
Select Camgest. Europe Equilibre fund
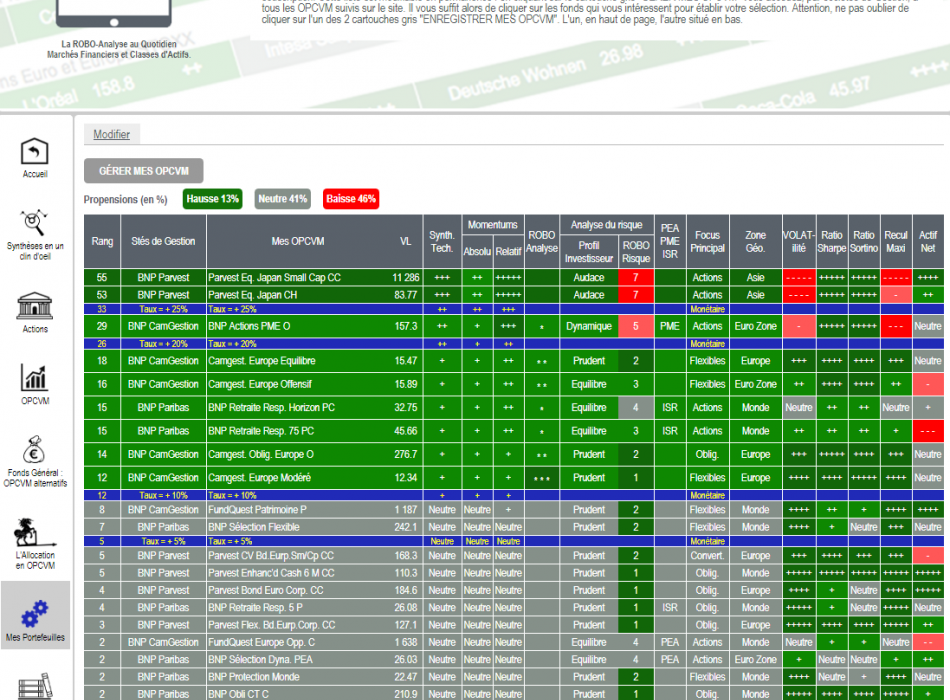click(262, 361)
